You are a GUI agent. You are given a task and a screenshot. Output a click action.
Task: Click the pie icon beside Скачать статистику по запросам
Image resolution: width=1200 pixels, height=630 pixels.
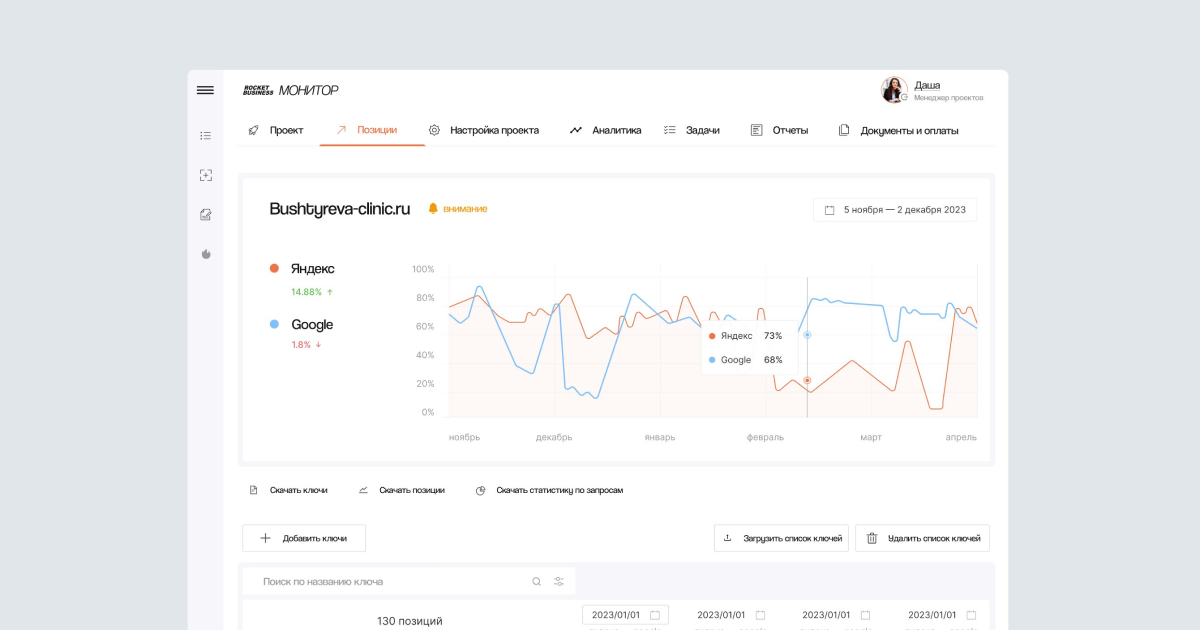pyautogui.click(x=481, y=490)
